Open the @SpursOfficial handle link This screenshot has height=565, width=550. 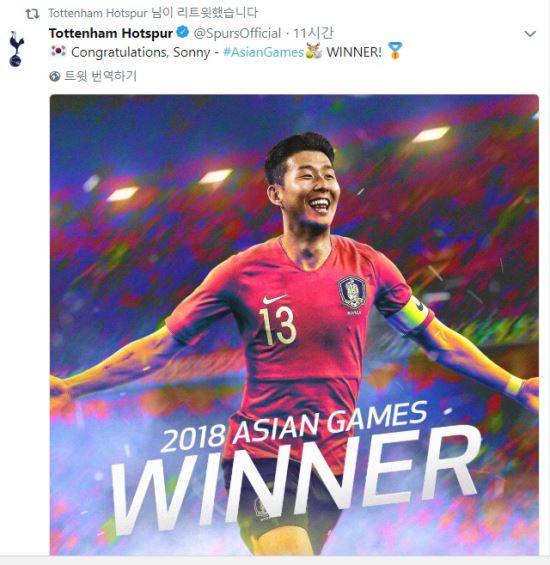click(237, 33)
